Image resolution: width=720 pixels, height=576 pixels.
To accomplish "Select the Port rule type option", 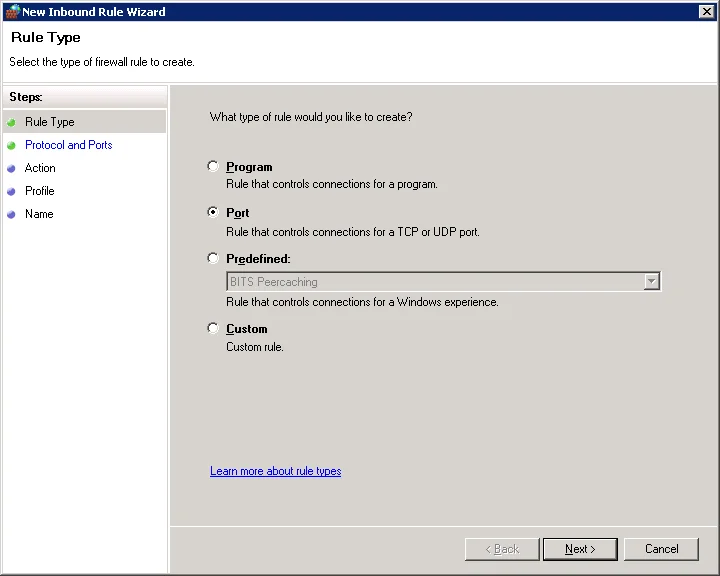I will tap(213, 213).
